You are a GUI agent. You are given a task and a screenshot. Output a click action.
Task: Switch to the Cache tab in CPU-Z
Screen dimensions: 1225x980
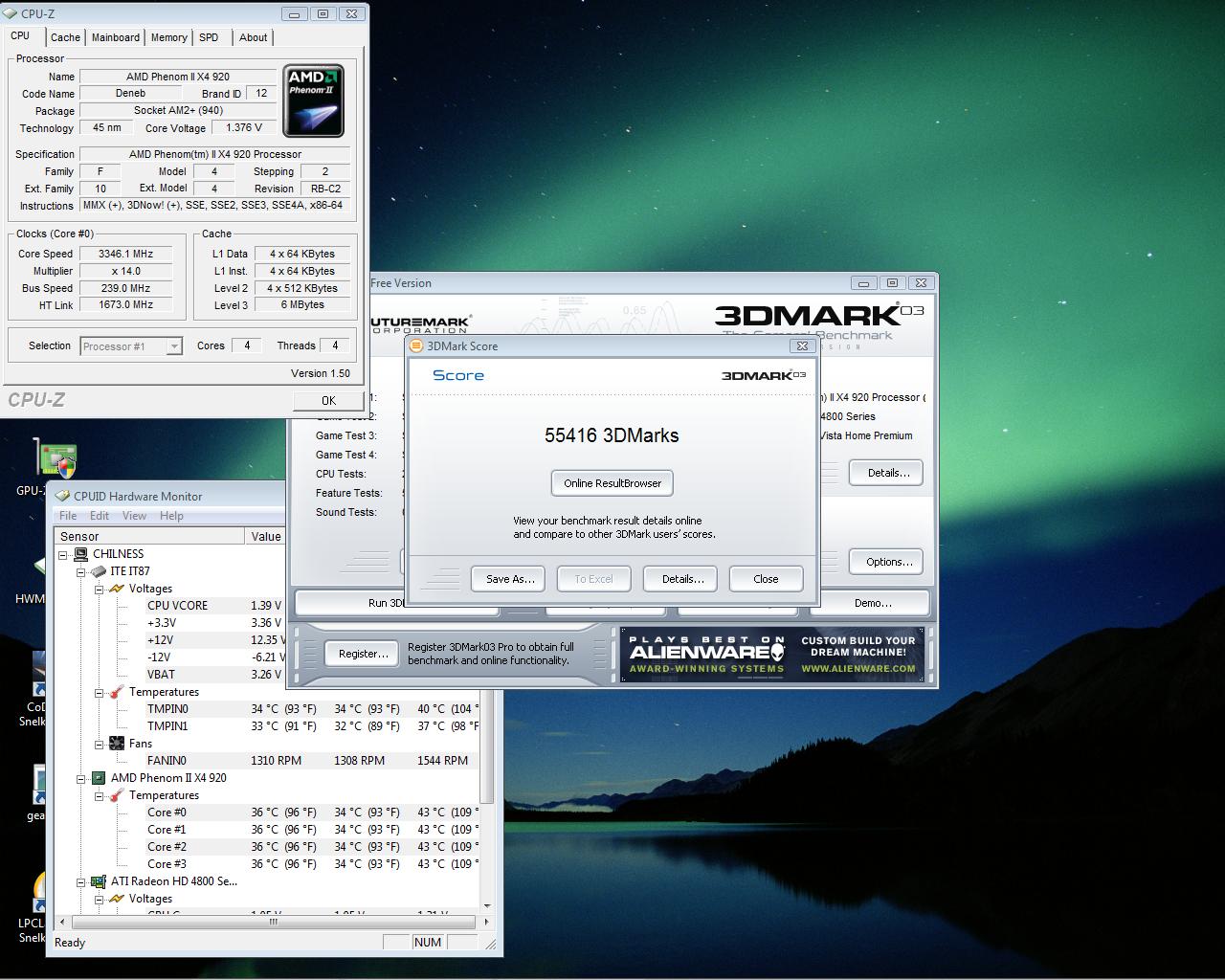(65, 37)
